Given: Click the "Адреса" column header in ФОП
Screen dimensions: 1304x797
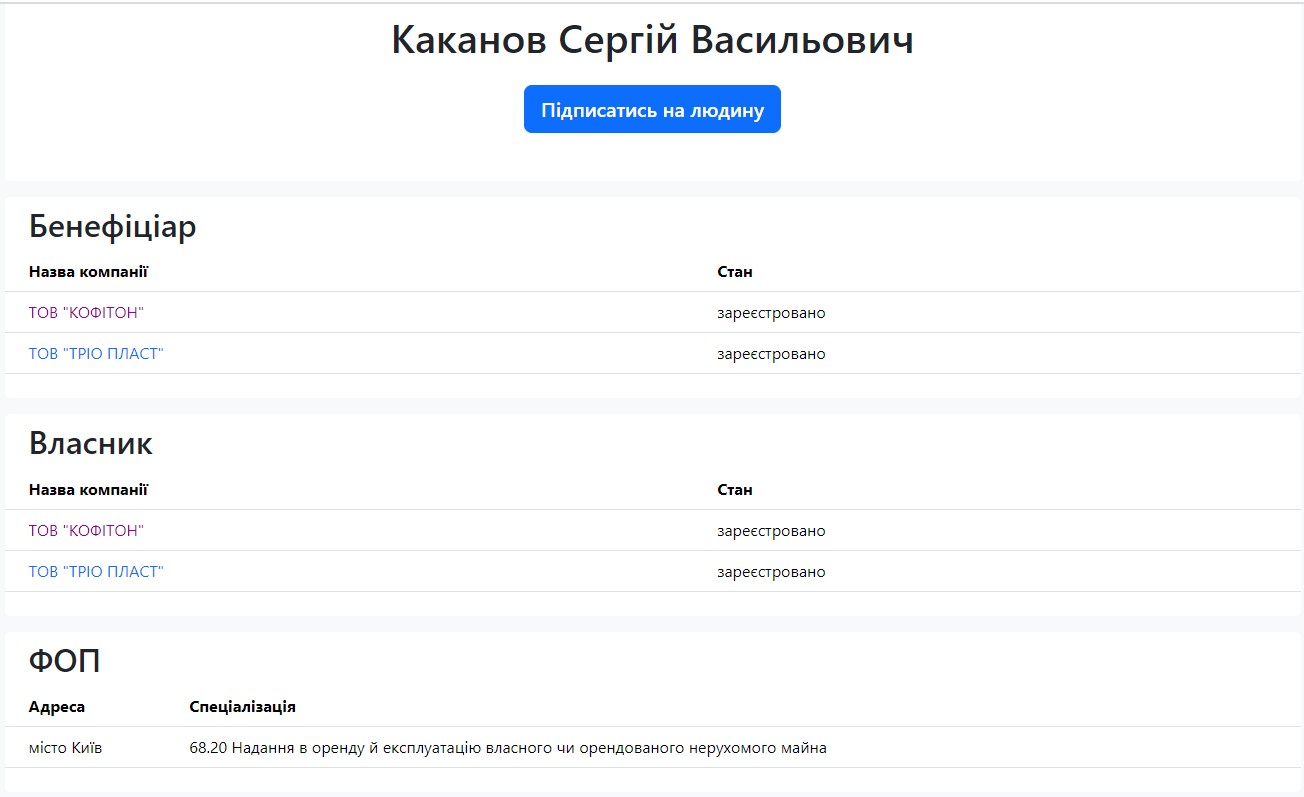Looking at the screenshot, I should 57,707.
